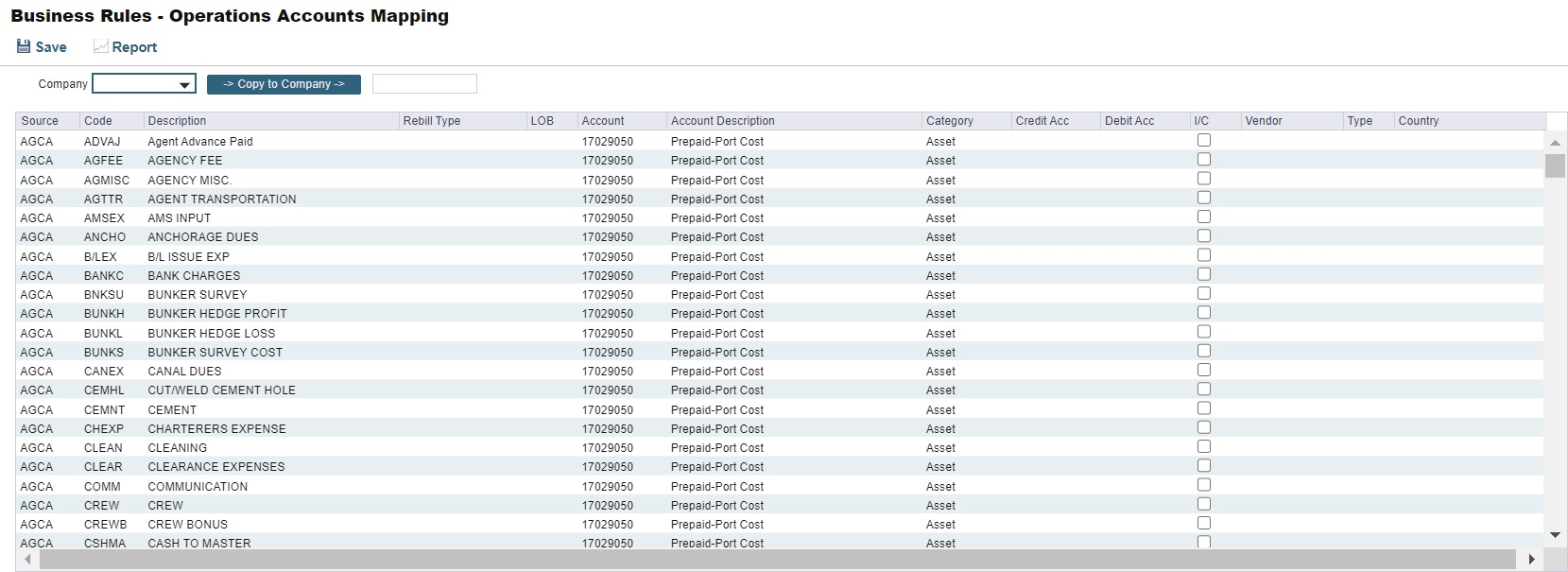Focus the text field beside Copy to Company
Viewport: 1568px width, 572px height.
[x=424, y=84]
